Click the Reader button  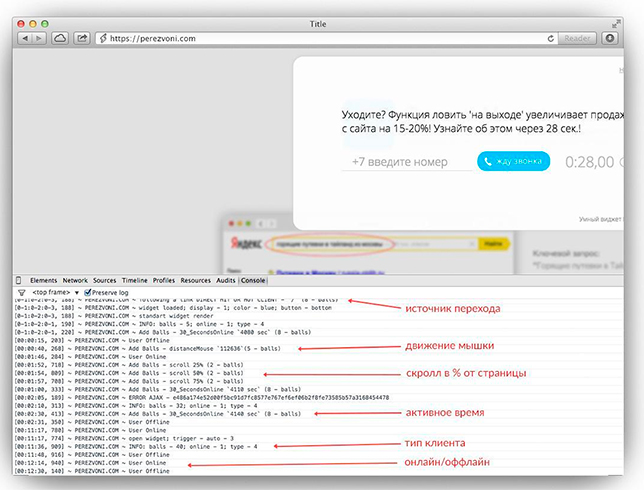(577, 38)
